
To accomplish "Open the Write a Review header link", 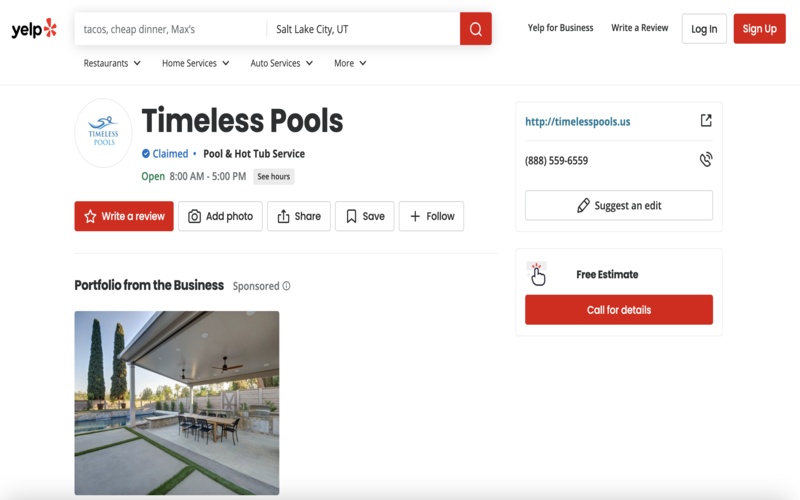I will click(x=639, y=28).
